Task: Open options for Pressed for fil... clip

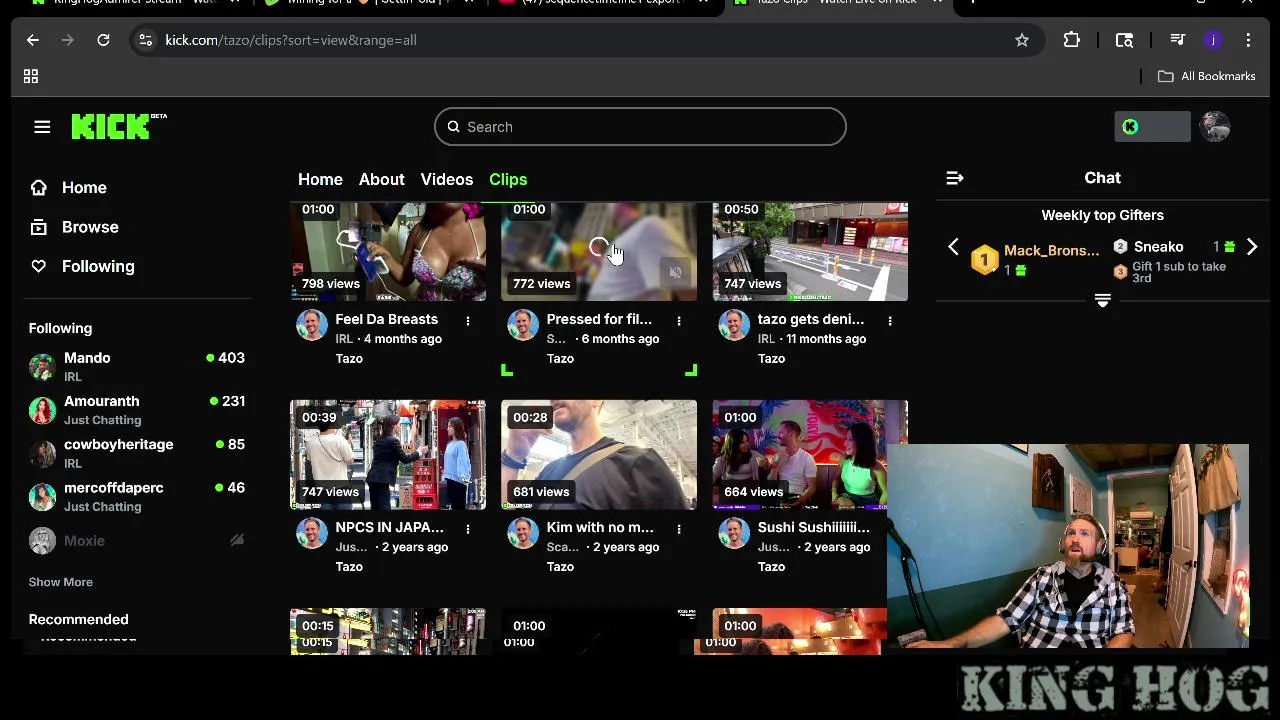Action: [679, 320]
